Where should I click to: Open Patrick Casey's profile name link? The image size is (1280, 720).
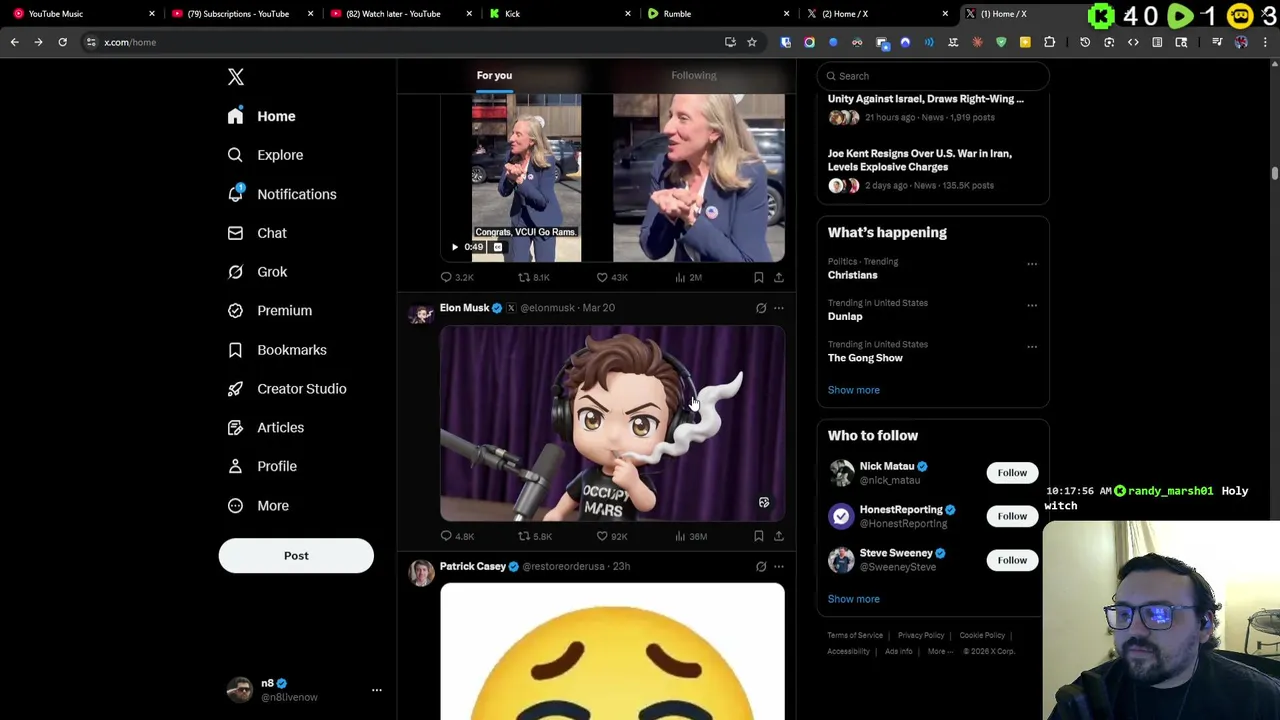(x=473, y=566)
